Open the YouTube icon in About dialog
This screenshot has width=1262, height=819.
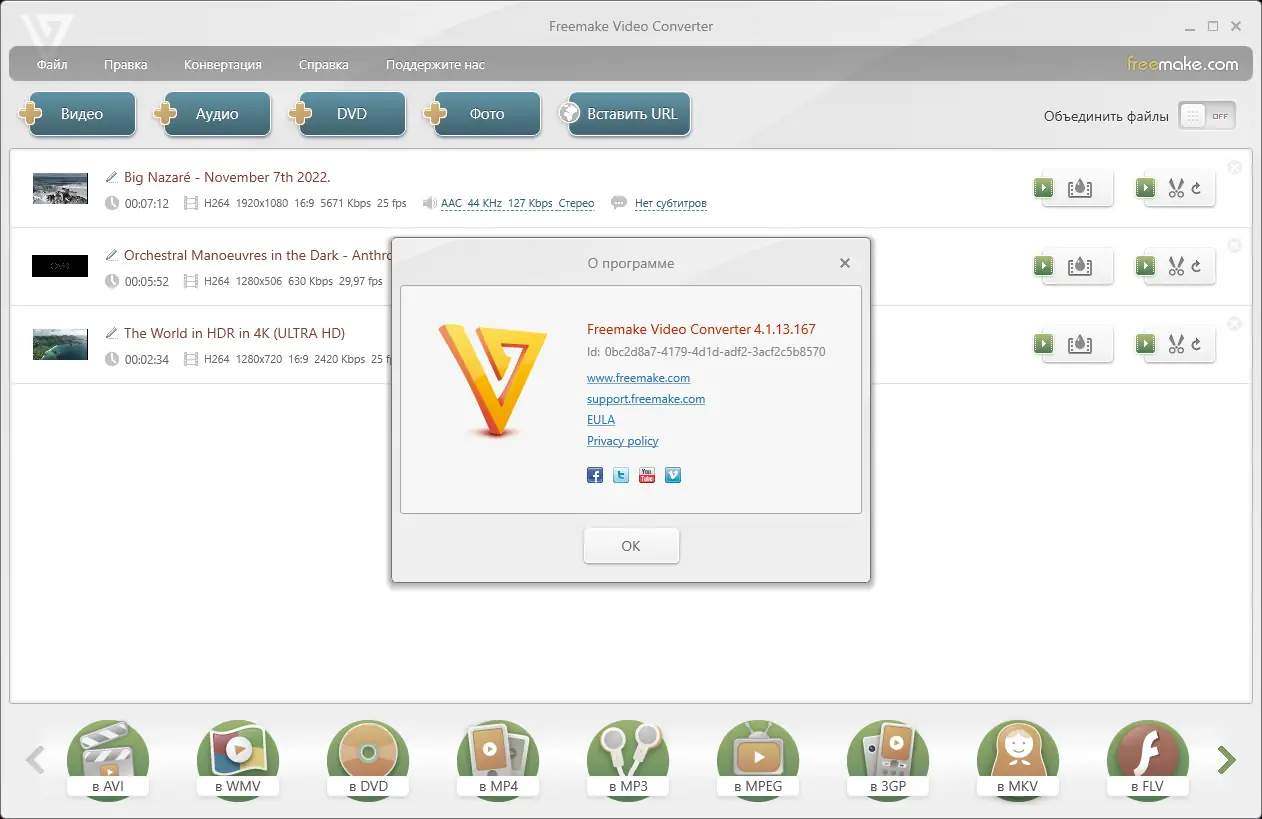pos(647,475)
